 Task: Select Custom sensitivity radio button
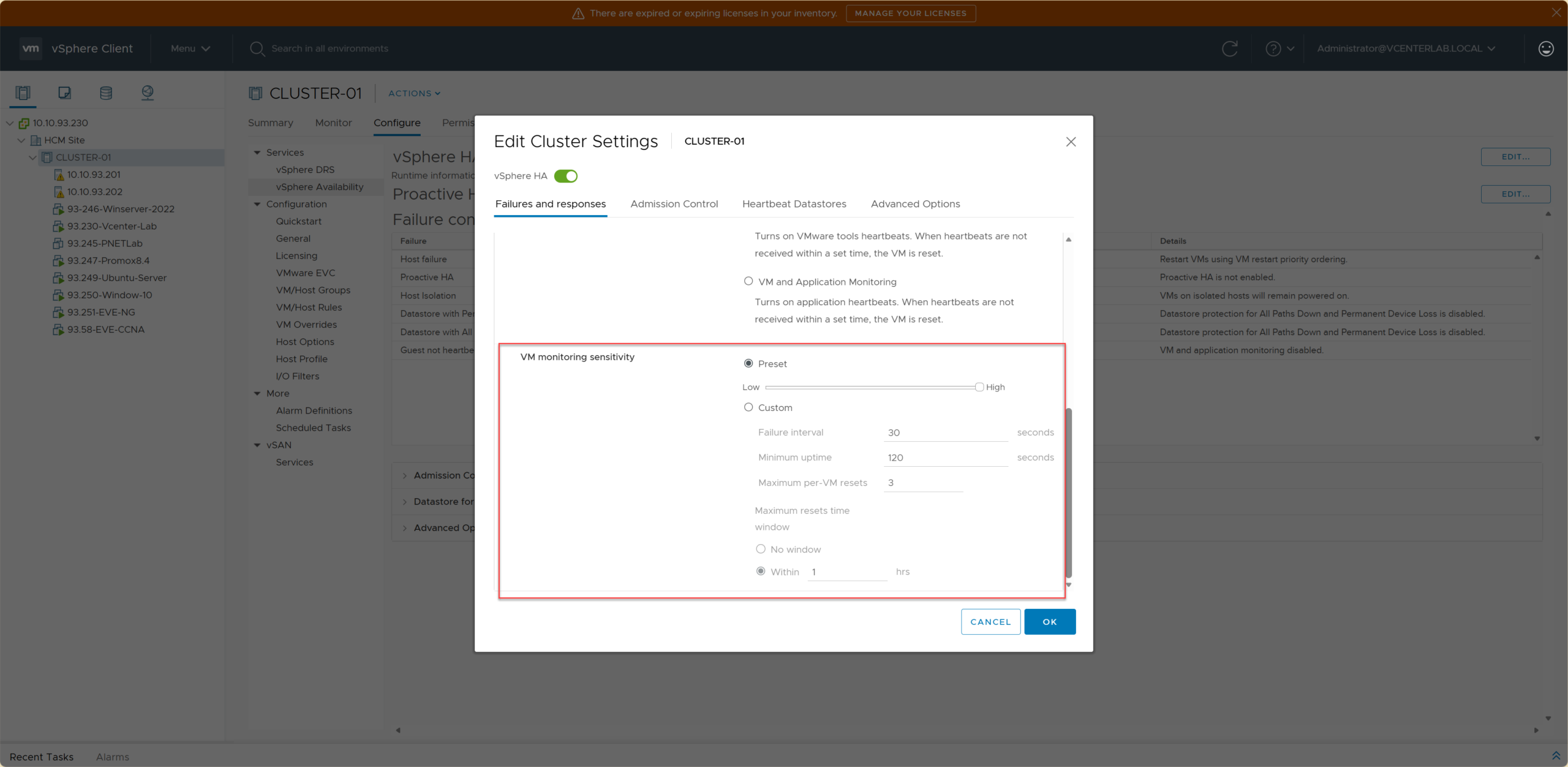point(748,407)
